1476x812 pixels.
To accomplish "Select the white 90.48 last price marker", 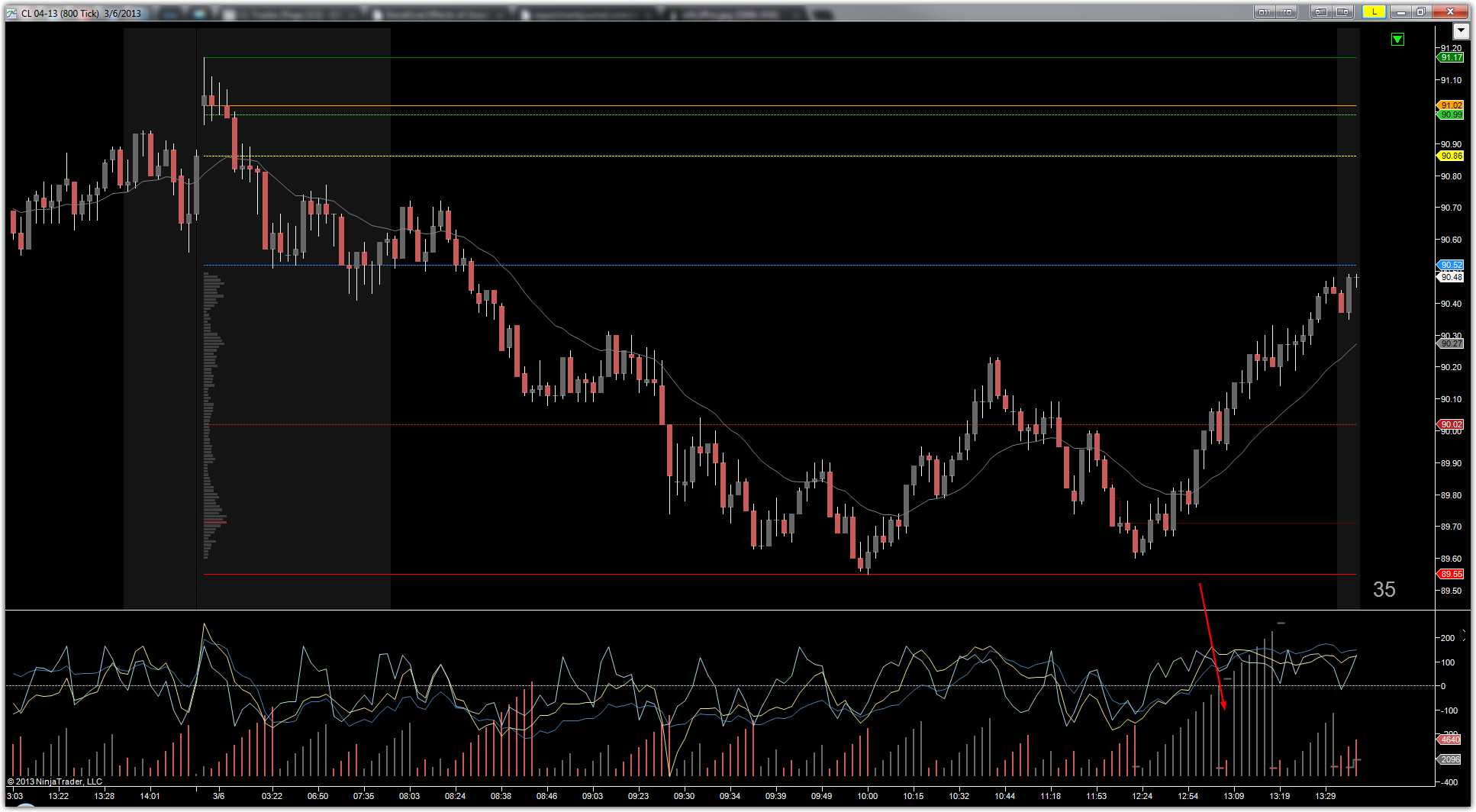I will tap(1452, 277).
